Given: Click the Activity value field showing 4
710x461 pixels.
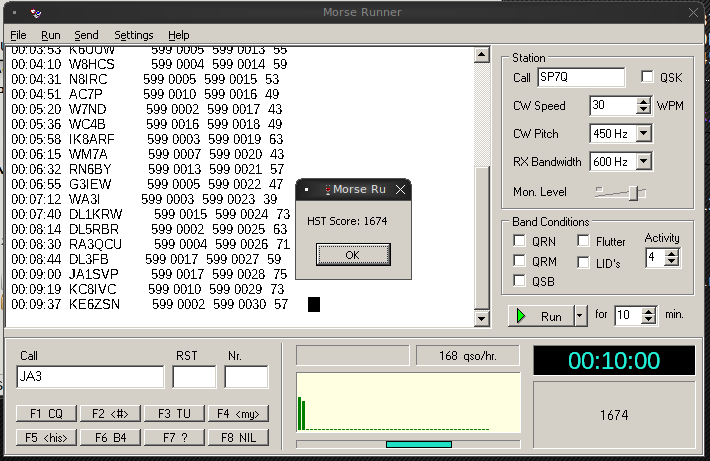Looking at the screenshot, I should tap(656, 258).
